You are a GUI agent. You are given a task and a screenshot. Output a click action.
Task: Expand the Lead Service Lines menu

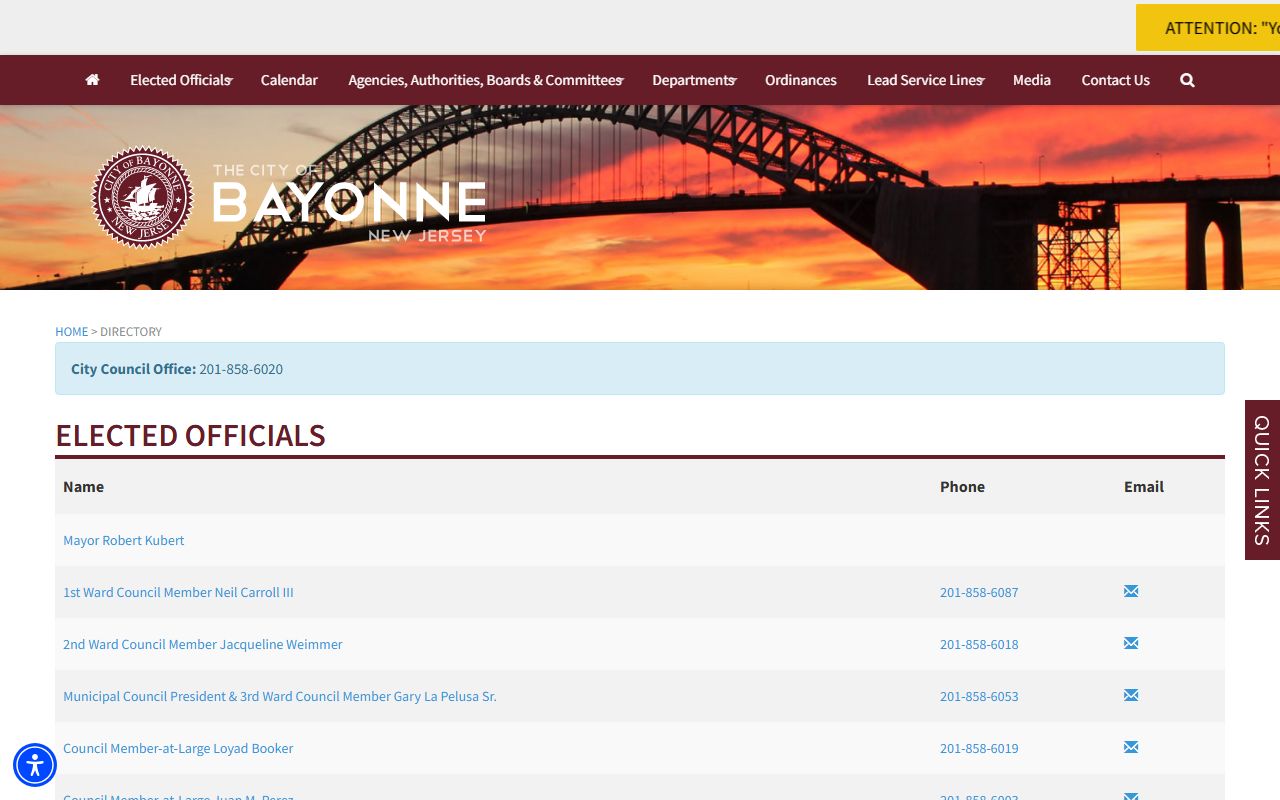(x=925, y=80)
